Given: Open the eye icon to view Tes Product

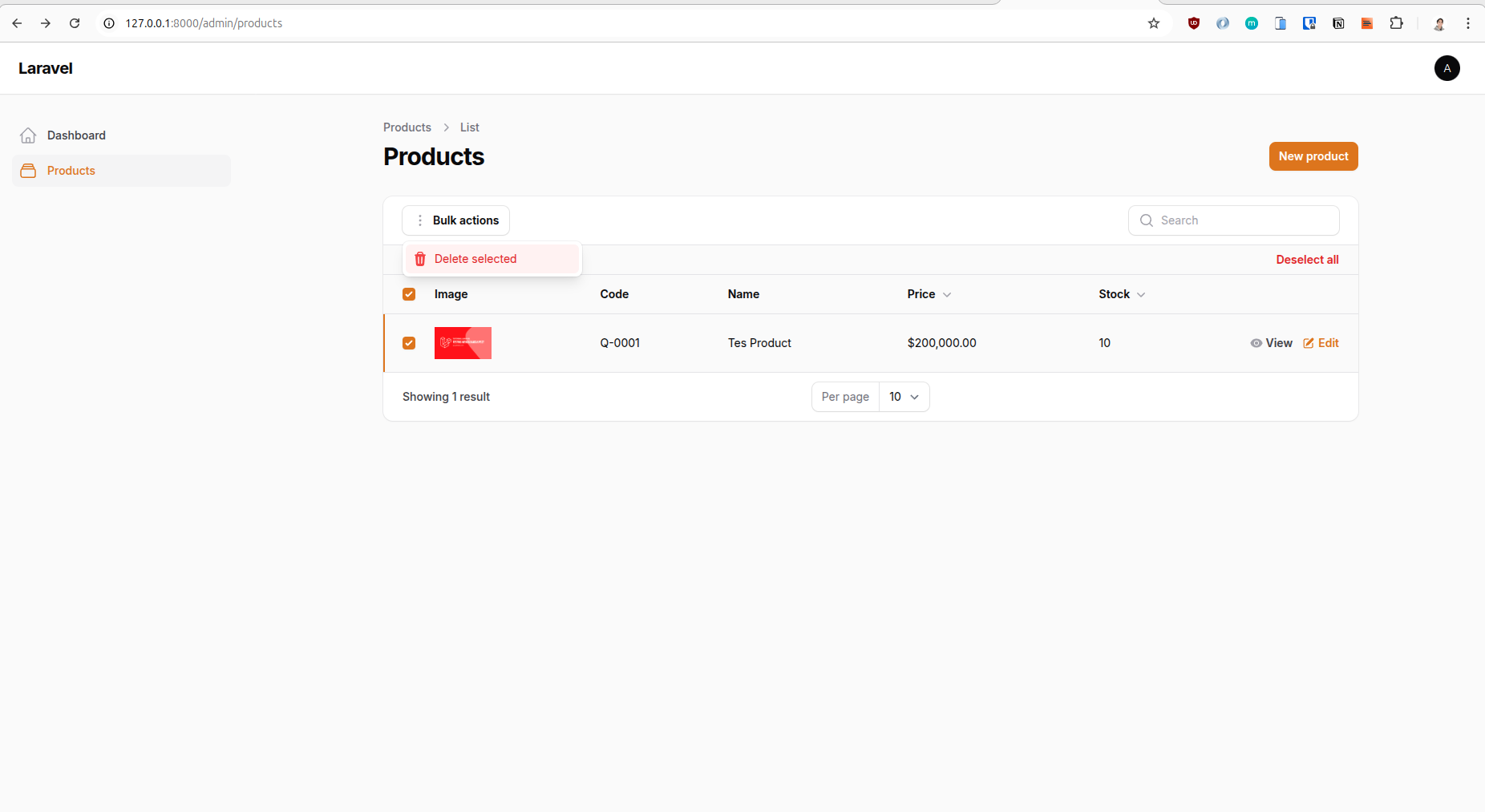Looking at the screenshot, I should pos(1256,343).
